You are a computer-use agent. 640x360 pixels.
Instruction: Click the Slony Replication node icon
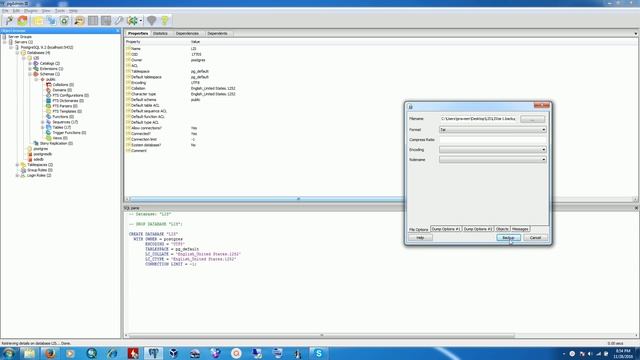(x=36, y=143)
